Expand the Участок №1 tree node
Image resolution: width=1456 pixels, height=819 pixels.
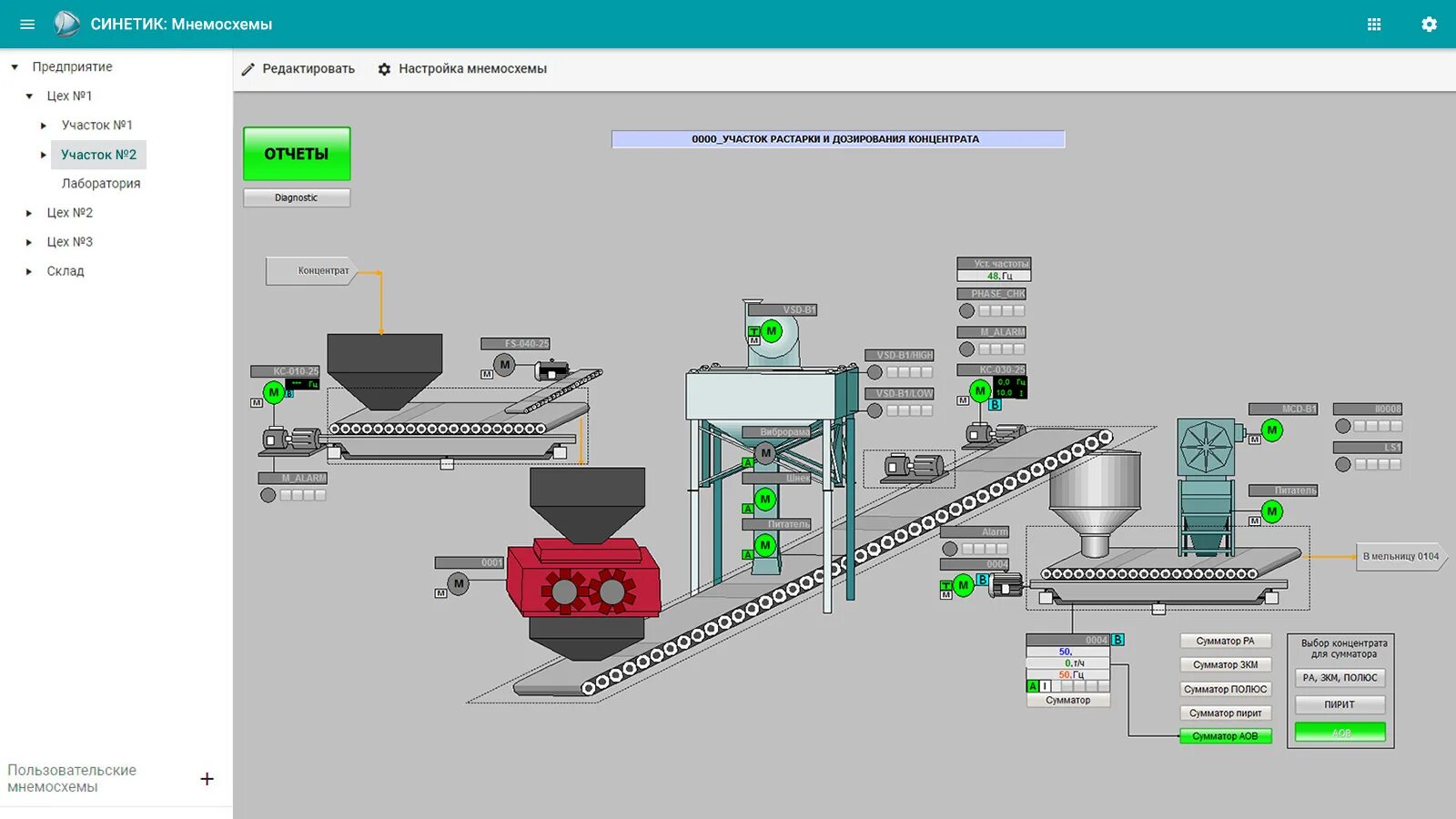click(44, 126)
